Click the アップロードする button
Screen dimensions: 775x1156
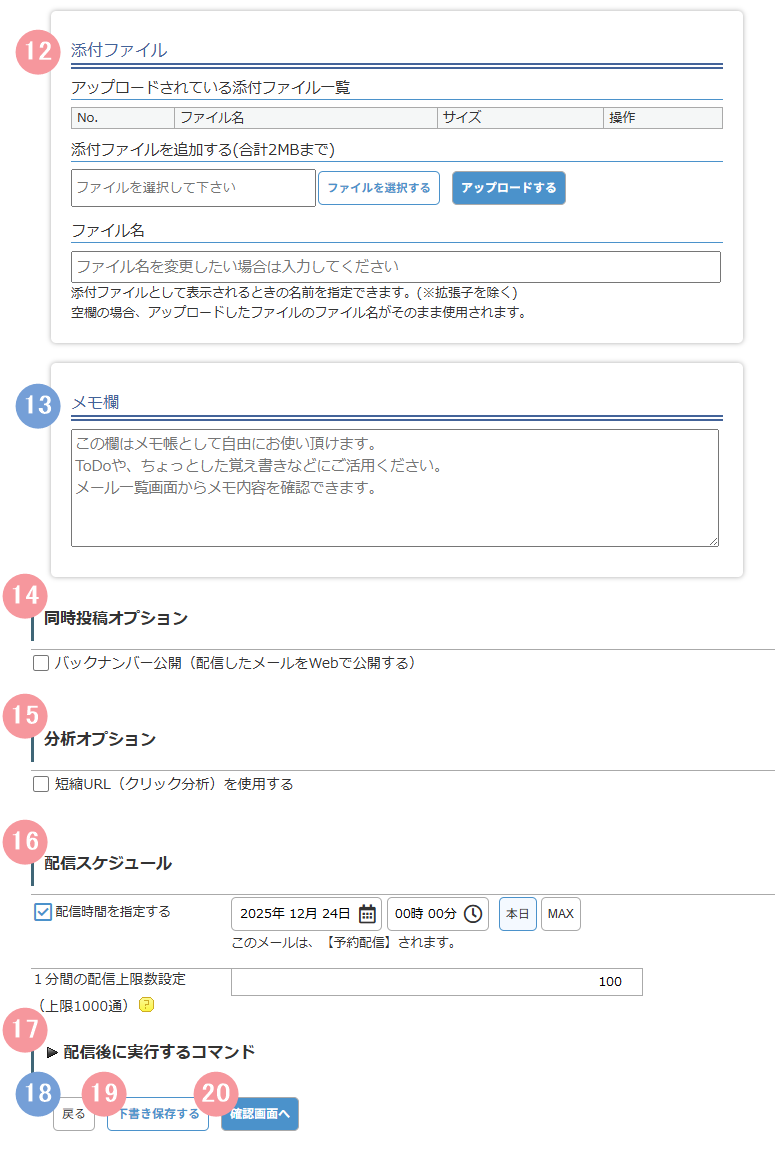click(x=508, y=188)
